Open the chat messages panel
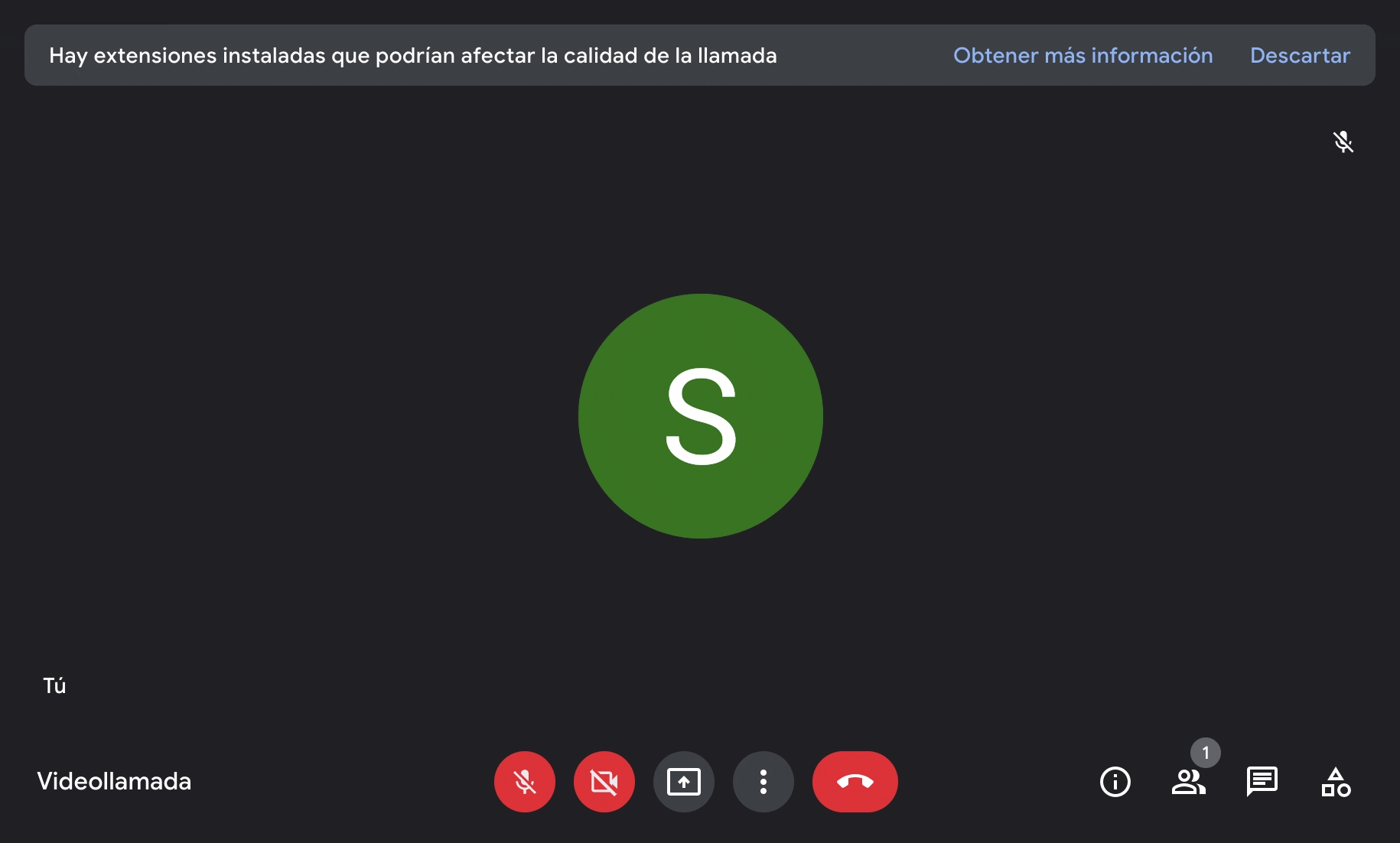 point(1262,782)
